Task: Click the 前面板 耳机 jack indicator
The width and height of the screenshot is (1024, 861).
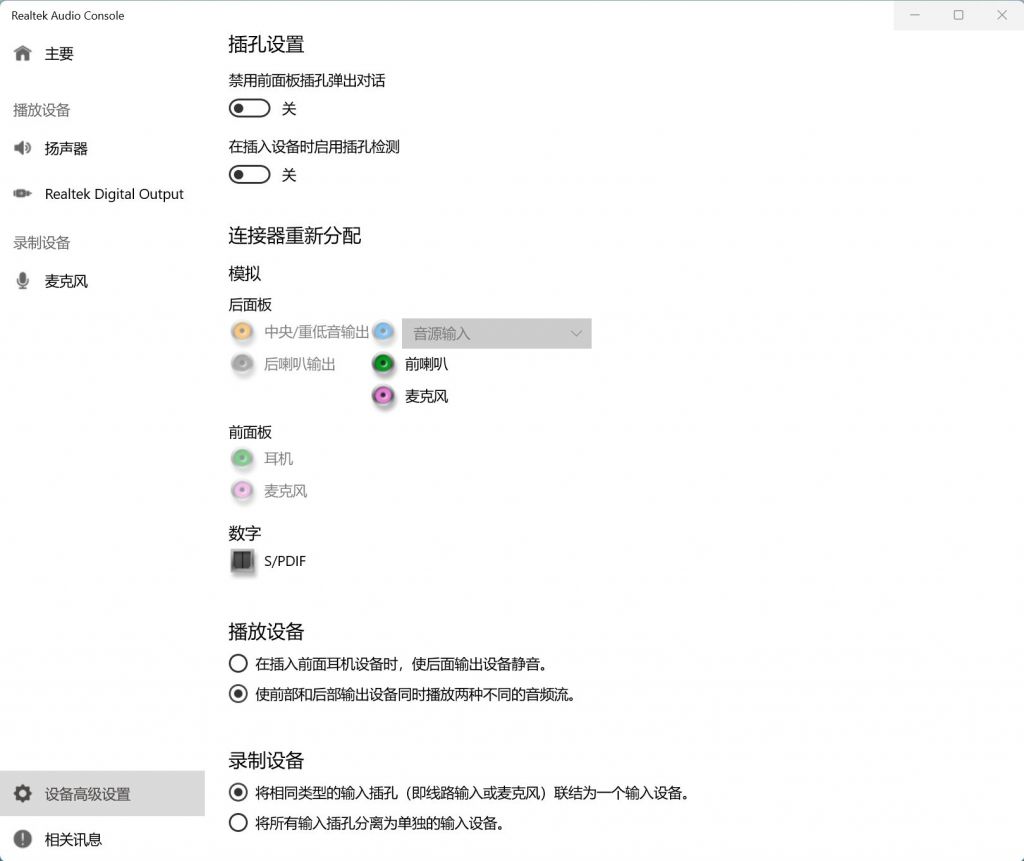Action: click(x=242, y=458)
